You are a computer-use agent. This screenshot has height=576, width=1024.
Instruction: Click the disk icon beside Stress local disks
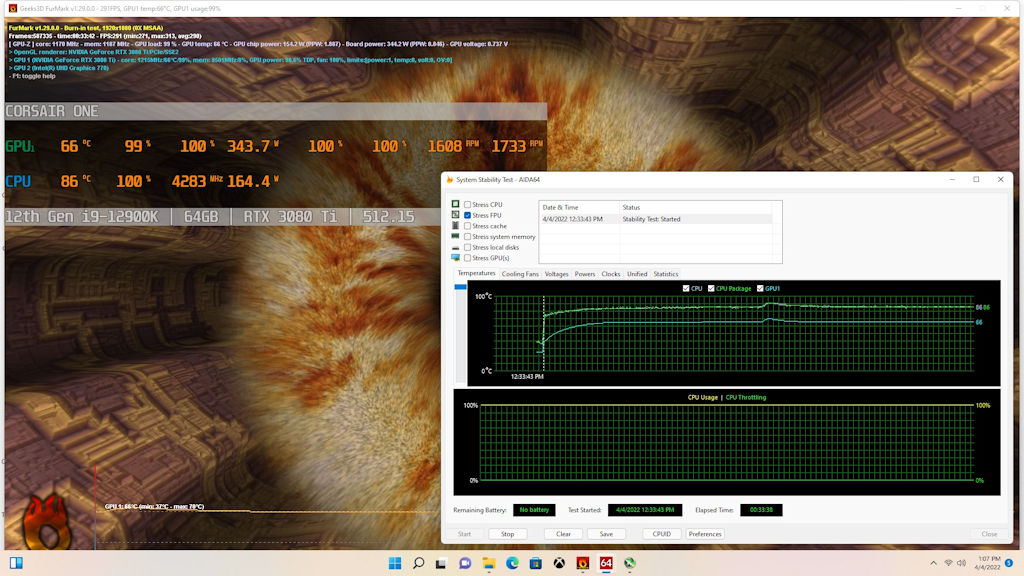coord(455,248)
